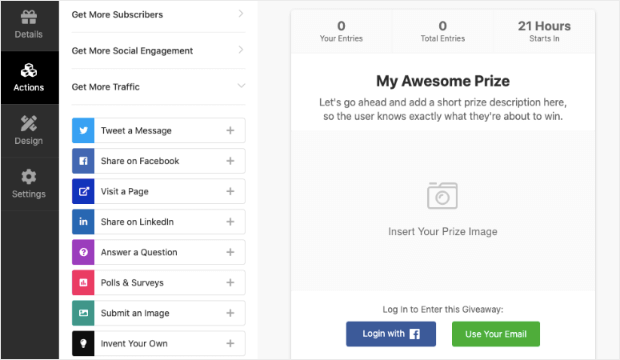Expand Get More Subscribers section
This screenshot has width=620, height=360.
pos(158,15)
